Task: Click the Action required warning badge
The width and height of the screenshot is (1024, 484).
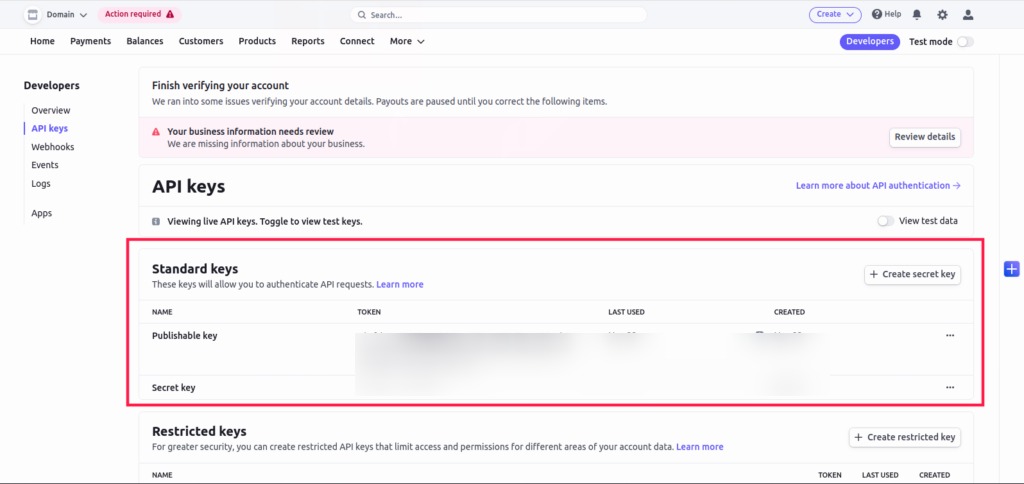Action: click(x=140, y=15)
